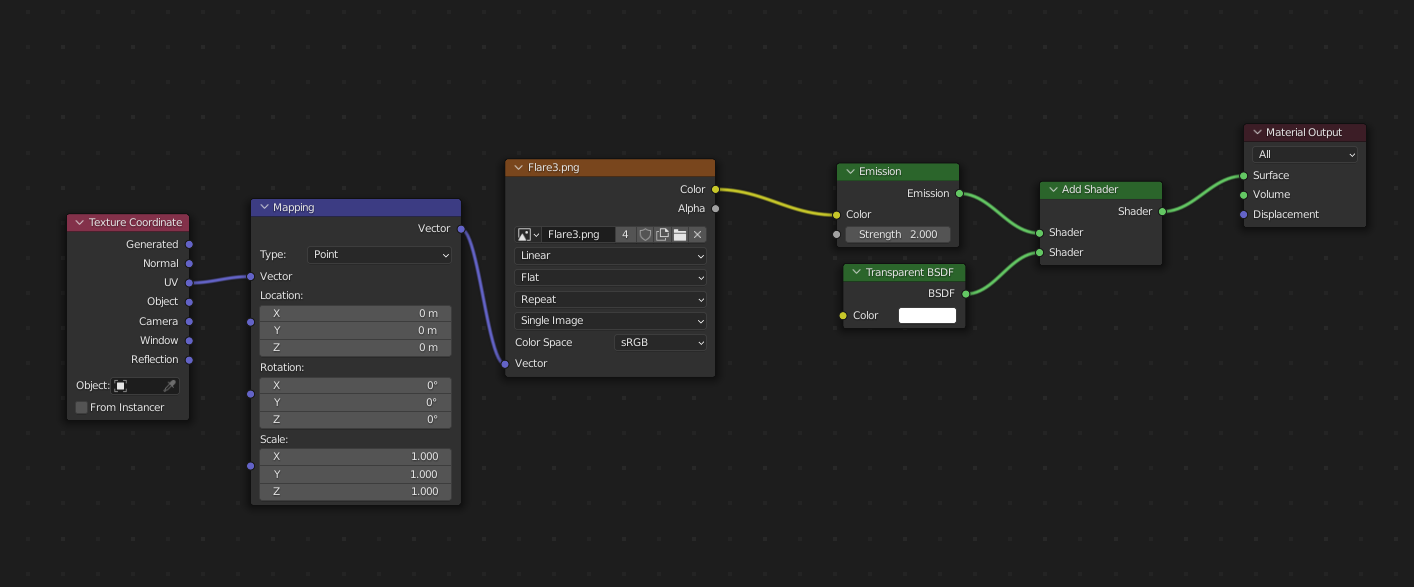Unlink image with the X icon
Viewport: 1414px width, 587px height.
[x=698, y=234]
